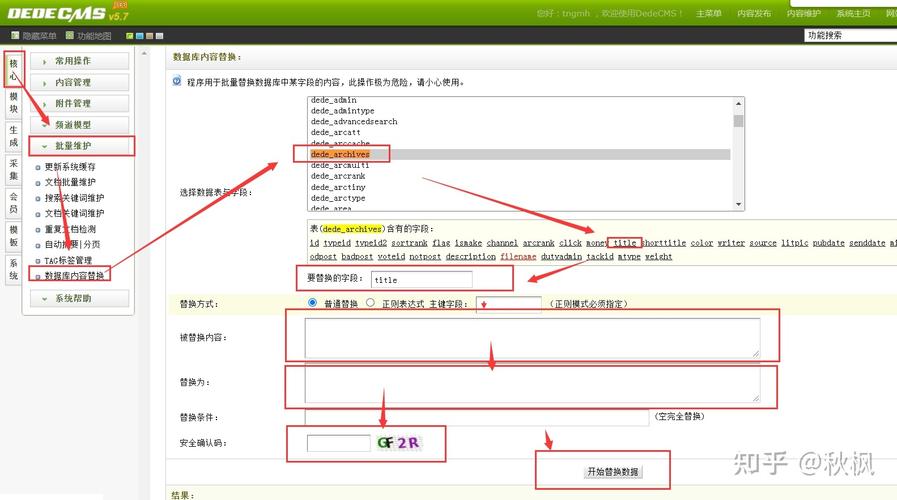Open 搜索关键词维护 in the sidebar

(x=74, y=198)
